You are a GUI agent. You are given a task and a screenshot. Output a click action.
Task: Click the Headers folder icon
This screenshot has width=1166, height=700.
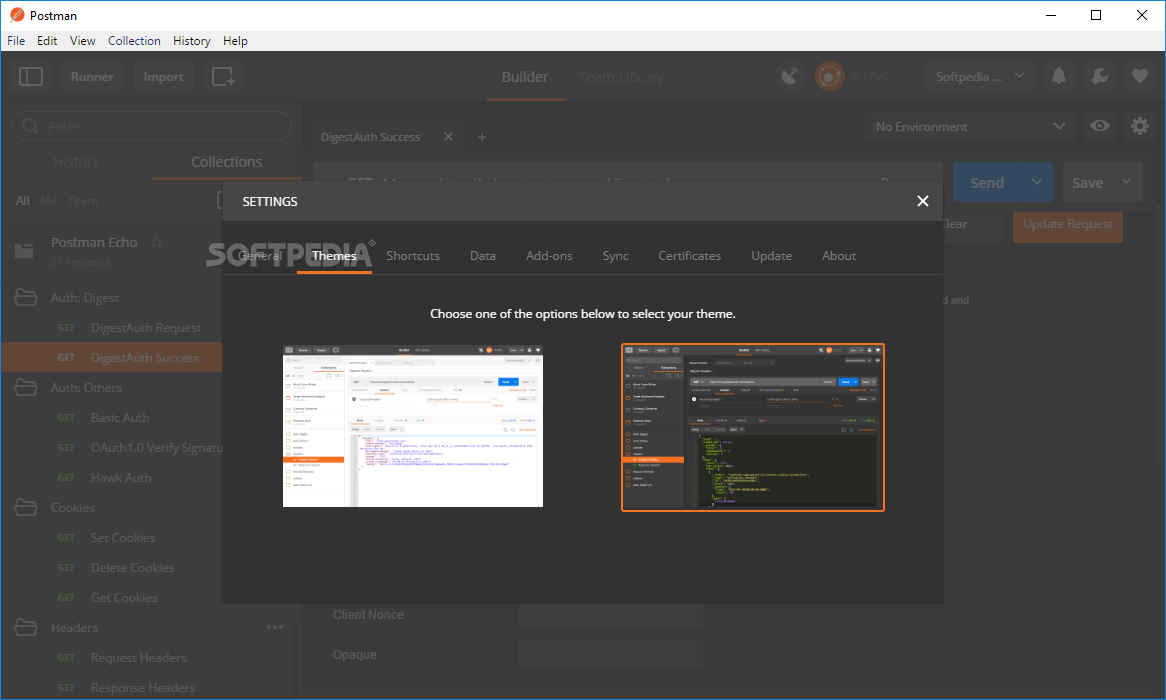click(25, 627)
